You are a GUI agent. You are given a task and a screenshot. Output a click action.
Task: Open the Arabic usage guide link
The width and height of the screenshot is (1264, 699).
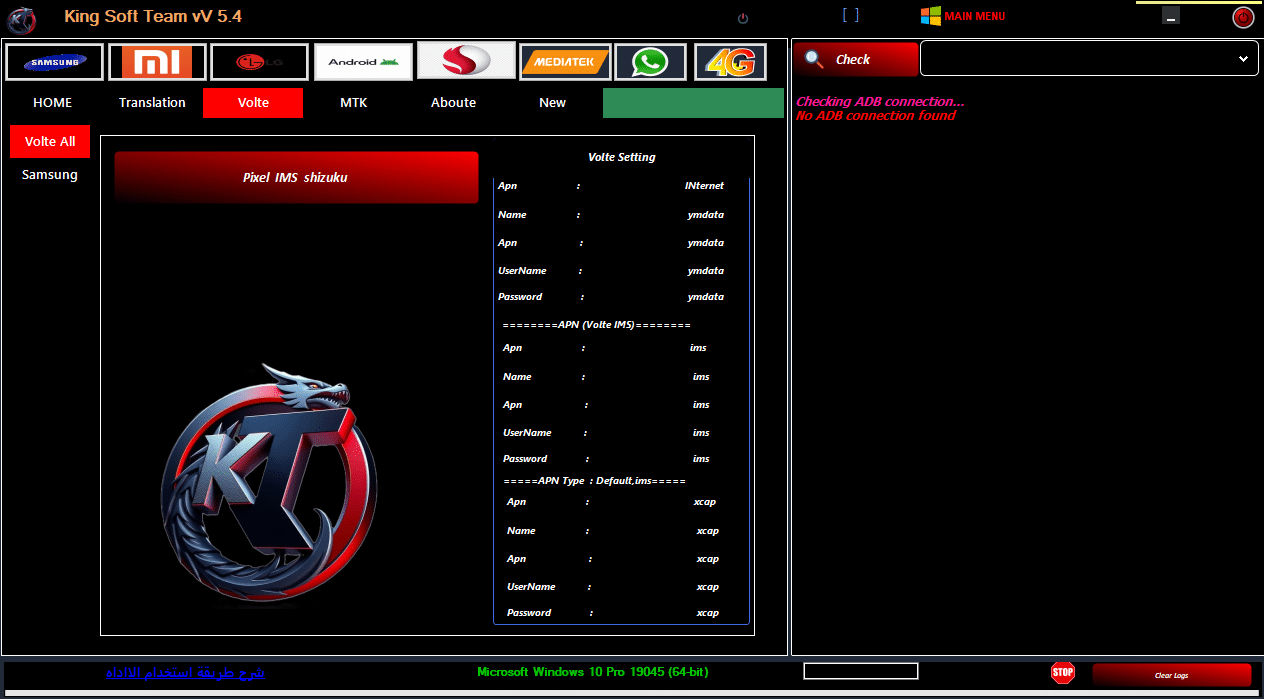click(x=185, y=672)
